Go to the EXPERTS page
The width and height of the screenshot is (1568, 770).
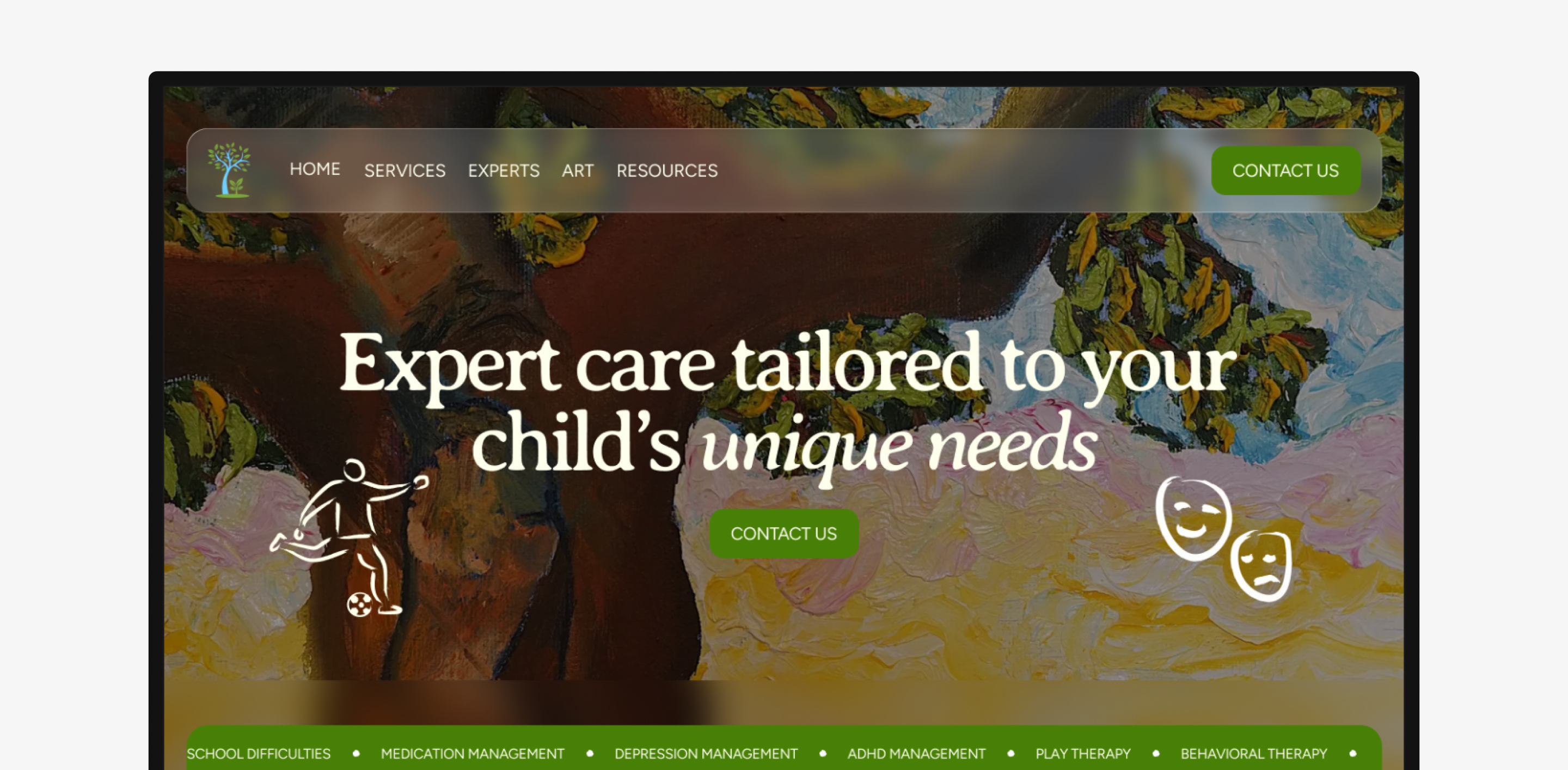click(x=504, y=170)
